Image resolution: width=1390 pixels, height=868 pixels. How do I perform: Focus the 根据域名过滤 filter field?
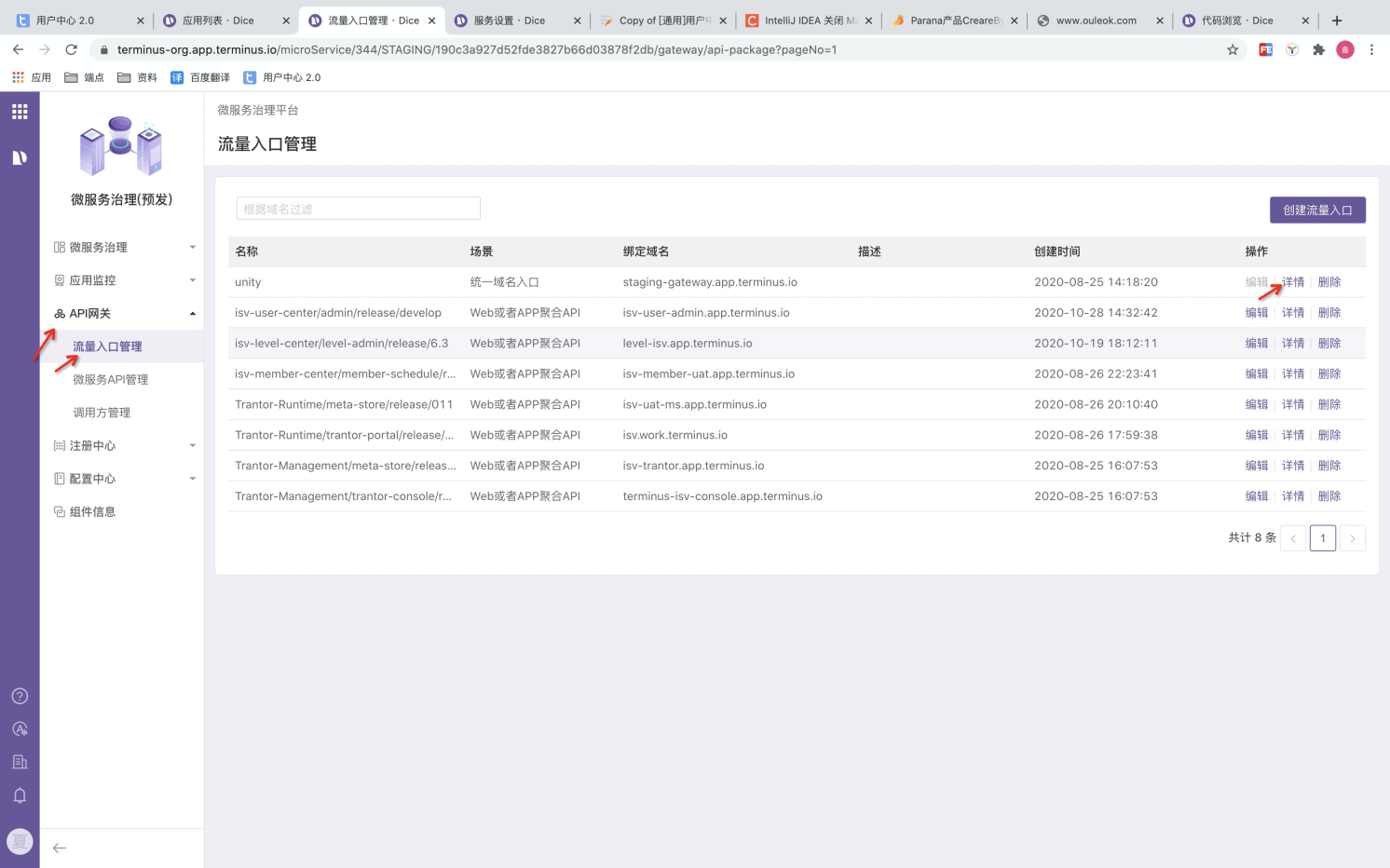click(x=359, y=209)
